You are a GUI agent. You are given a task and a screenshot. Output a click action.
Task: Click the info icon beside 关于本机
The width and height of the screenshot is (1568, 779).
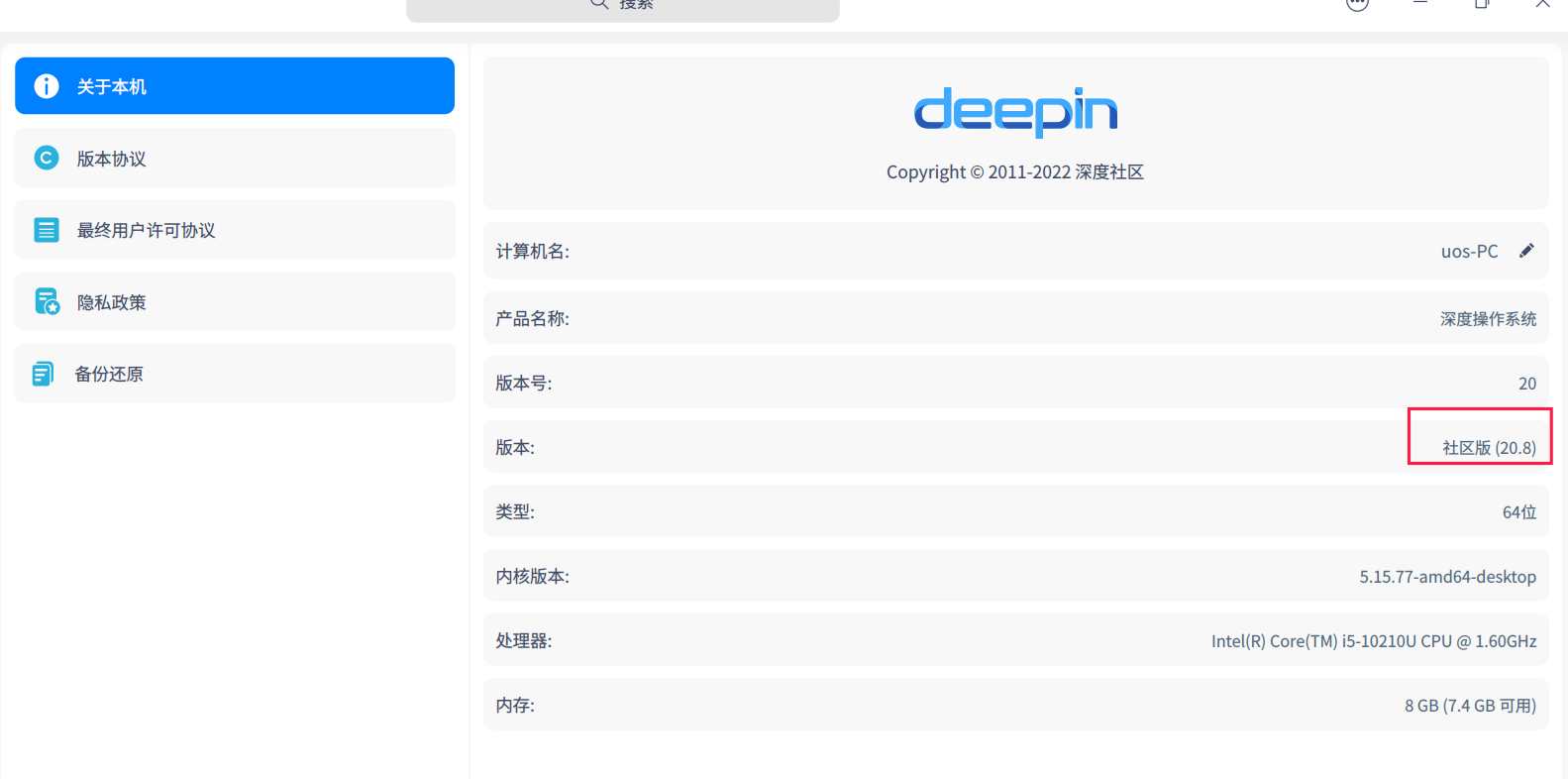click(47, 86)
